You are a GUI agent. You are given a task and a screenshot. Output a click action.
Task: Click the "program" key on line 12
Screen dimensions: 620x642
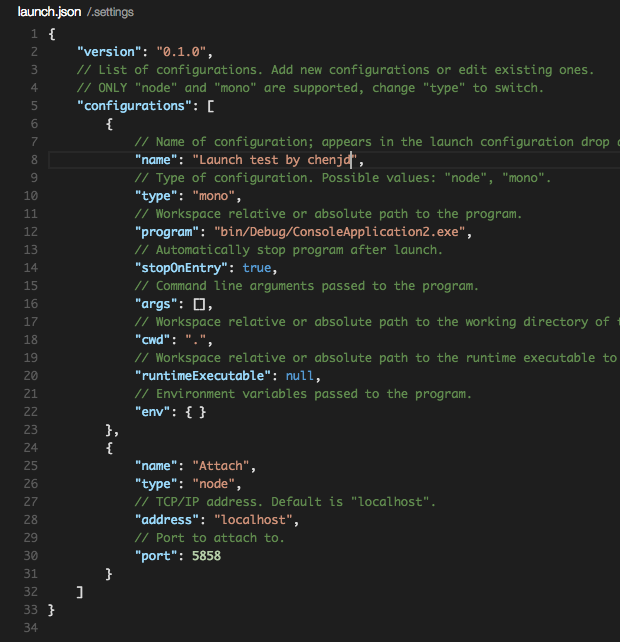tap(166, 232)
